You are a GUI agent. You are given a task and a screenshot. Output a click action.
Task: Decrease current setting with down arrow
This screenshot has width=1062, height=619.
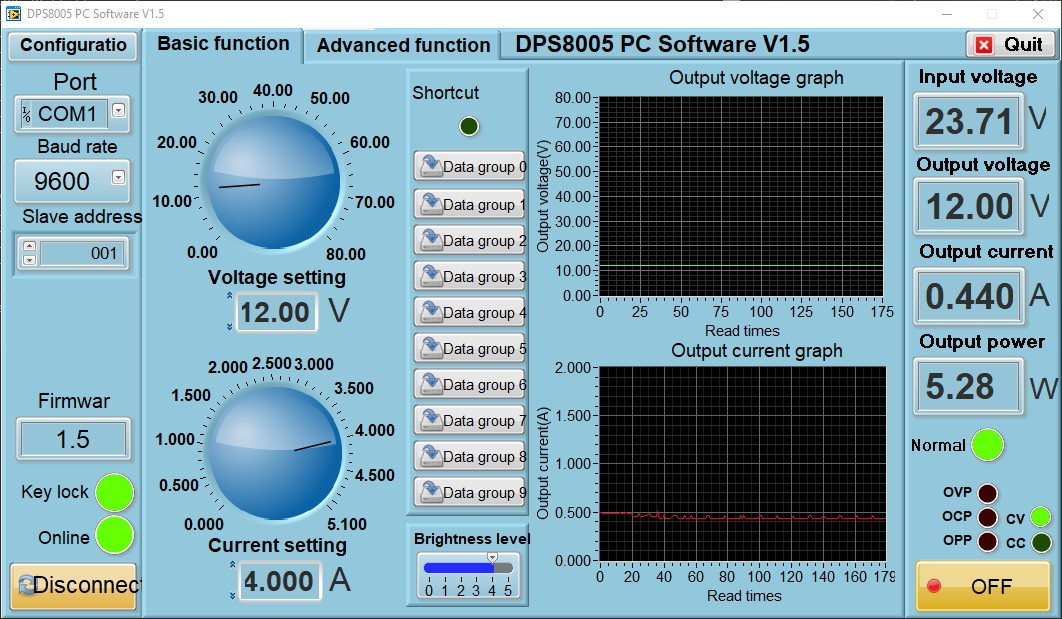click(x=232, y=595)
